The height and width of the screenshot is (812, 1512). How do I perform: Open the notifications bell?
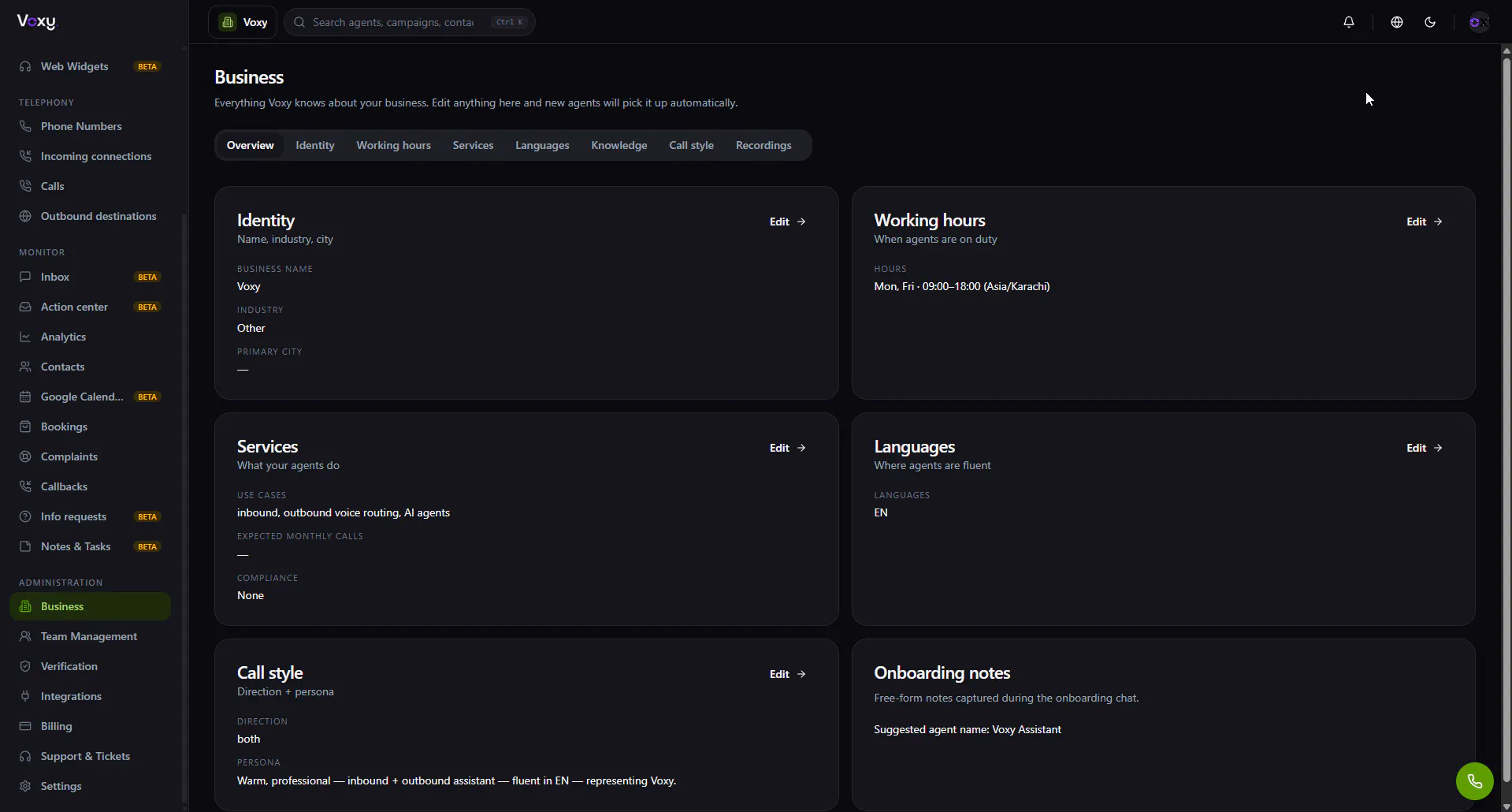[x=1349, y=22]
